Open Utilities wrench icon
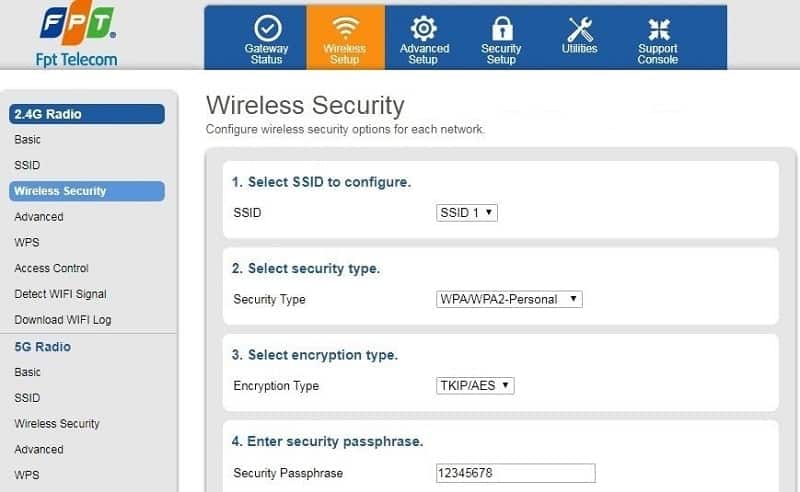800x492 pixels. tap(580, 29)
